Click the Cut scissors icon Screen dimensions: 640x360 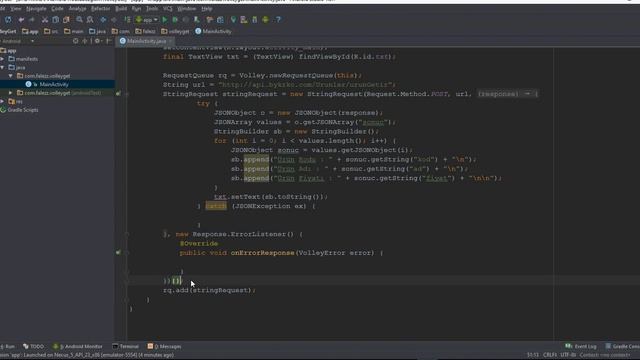(x=44, y=20)
